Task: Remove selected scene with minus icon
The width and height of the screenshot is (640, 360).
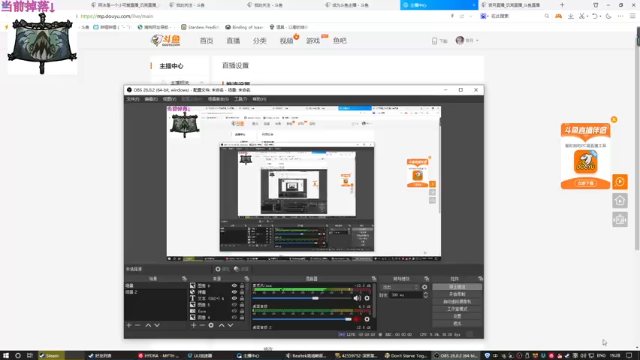Action: tap(138, 325)
